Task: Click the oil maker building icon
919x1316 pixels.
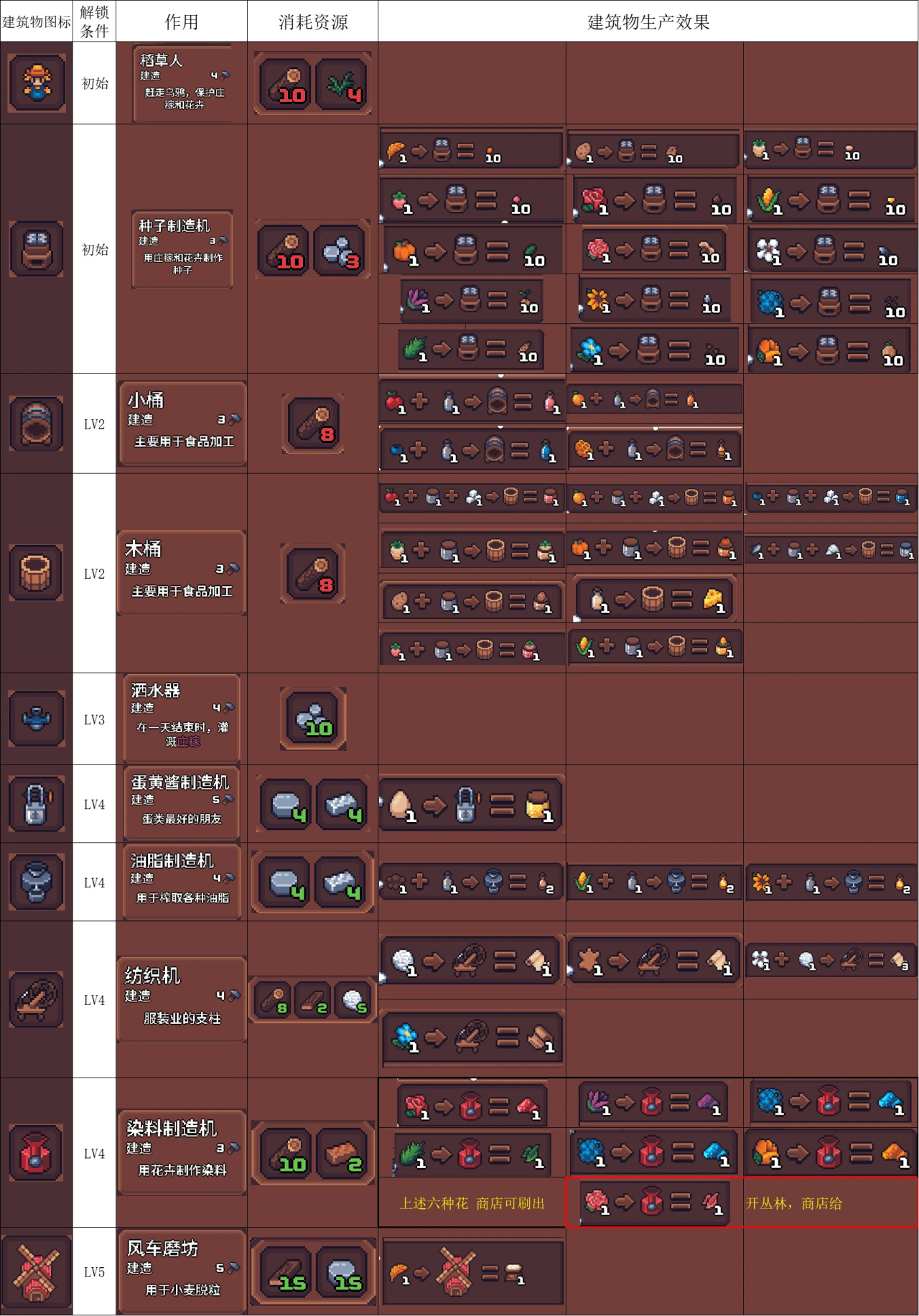Action: click(x=37, y=882)
